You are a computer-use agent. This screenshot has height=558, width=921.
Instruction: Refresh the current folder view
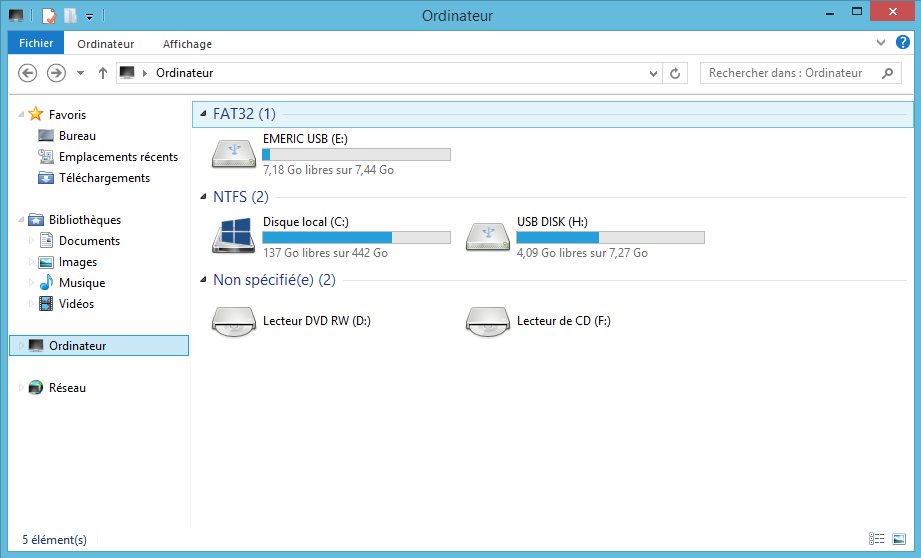676,73
